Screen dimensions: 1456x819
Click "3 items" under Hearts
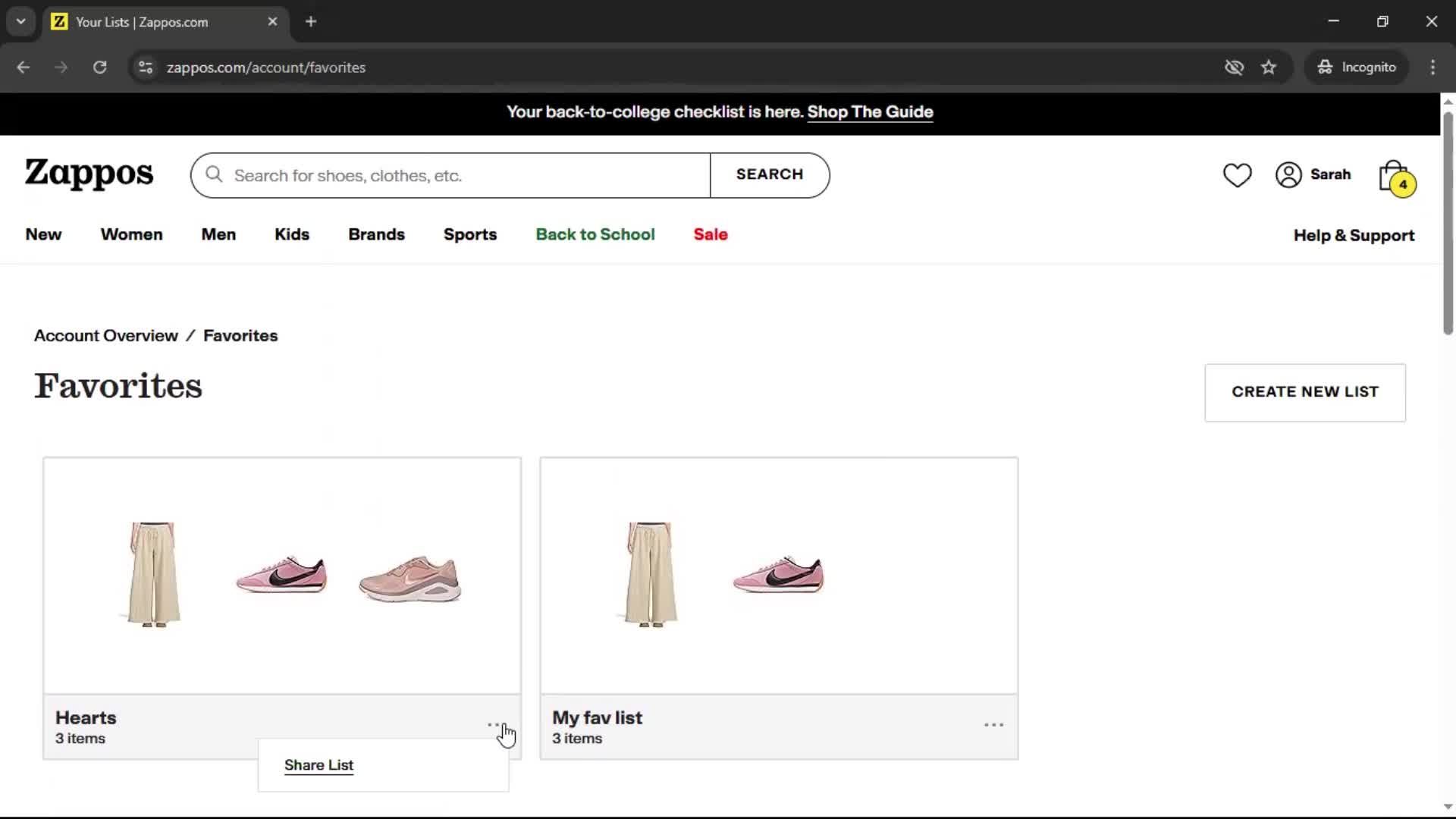coord(80,739)
